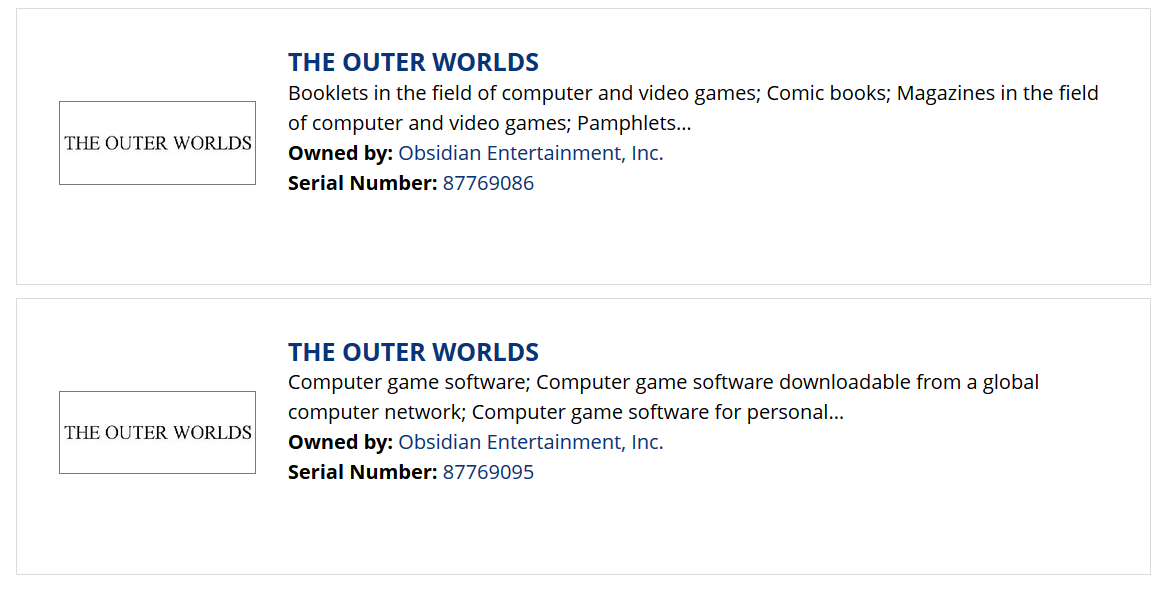
Task: Click Obsidian Entertainment link above serial 87769095
Action: pyautogui.click(x=530, y=442)
